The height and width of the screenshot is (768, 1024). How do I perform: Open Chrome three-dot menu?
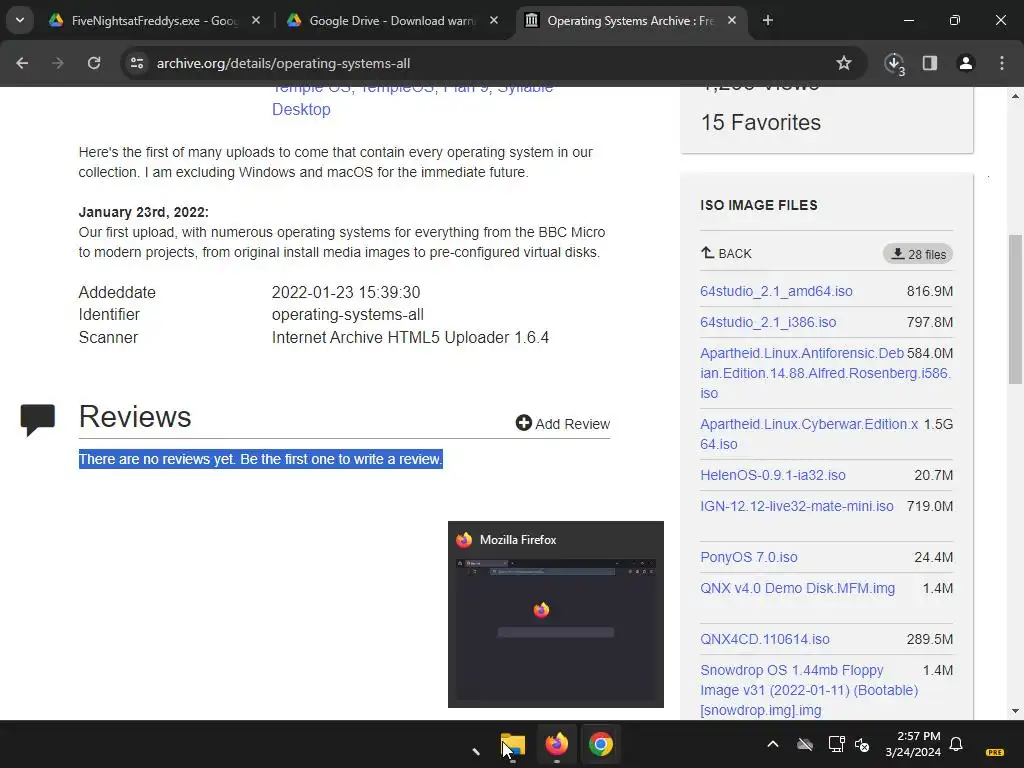[1002, 63]
